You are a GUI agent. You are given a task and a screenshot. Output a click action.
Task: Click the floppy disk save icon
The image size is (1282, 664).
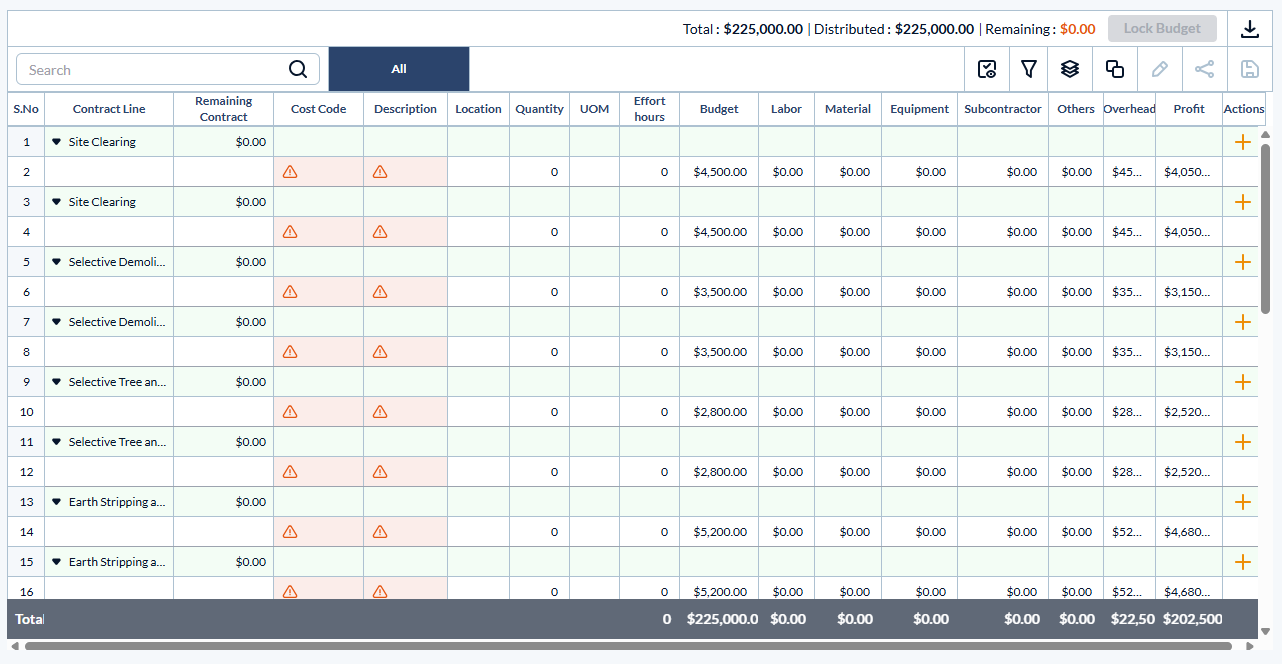(1250, 69)
